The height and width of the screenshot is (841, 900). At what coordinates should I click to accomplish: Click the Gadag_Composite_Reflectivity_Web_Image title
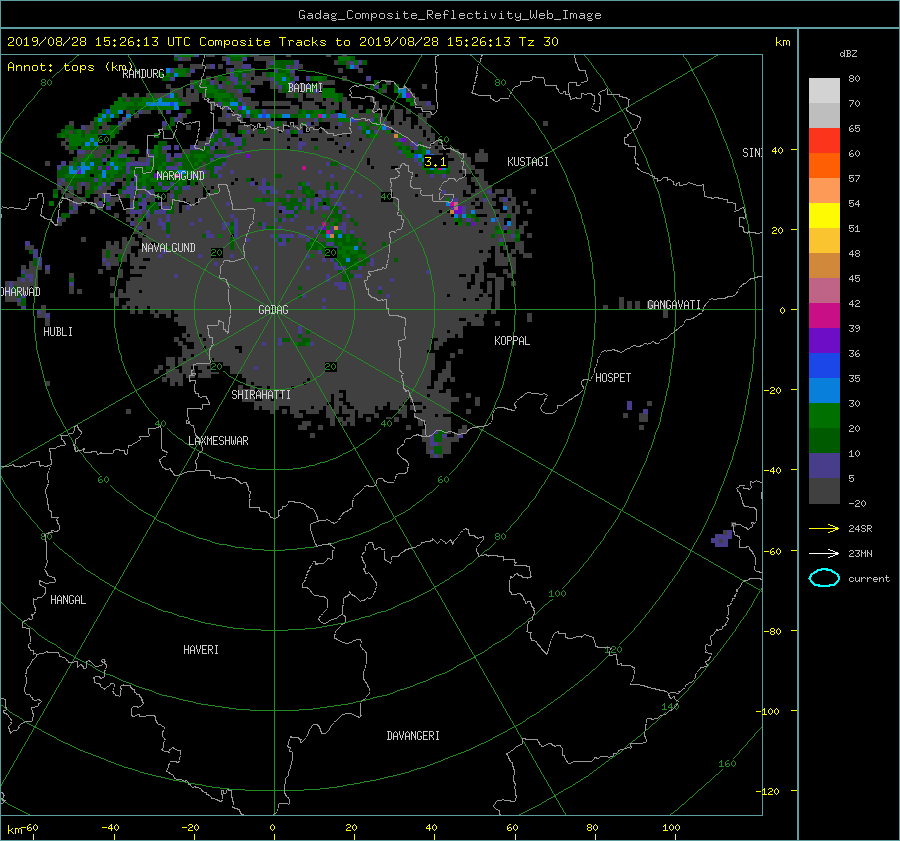click(449, 15)
